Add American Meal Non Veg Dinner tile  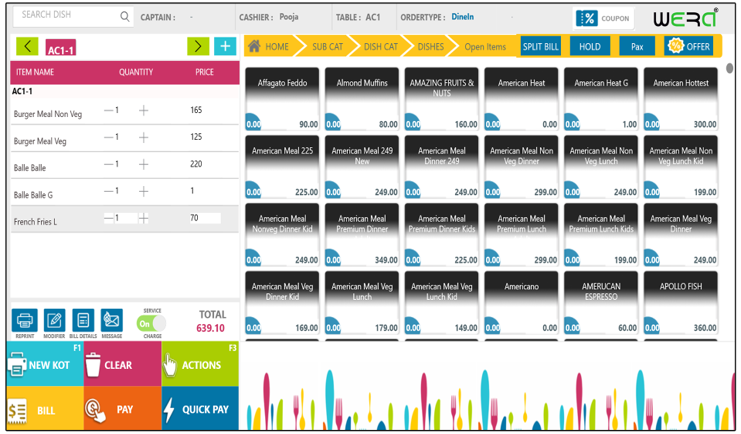coord(521,167)
